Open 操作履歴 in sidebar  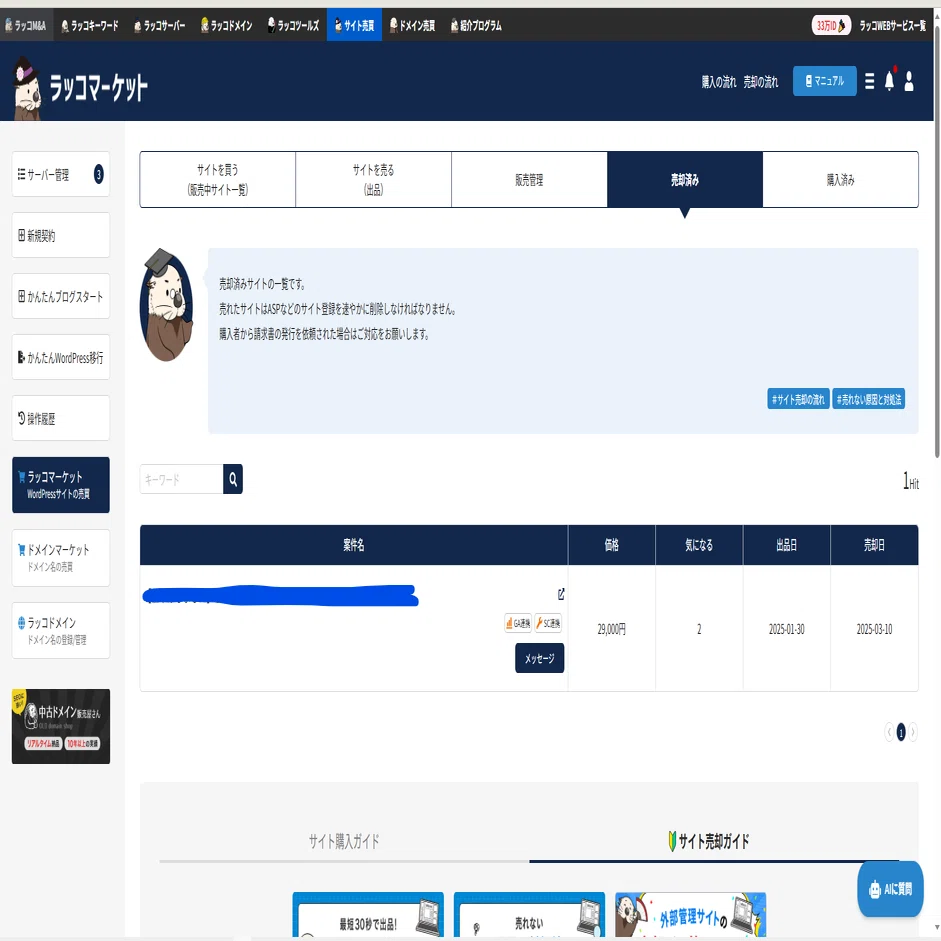61,418
